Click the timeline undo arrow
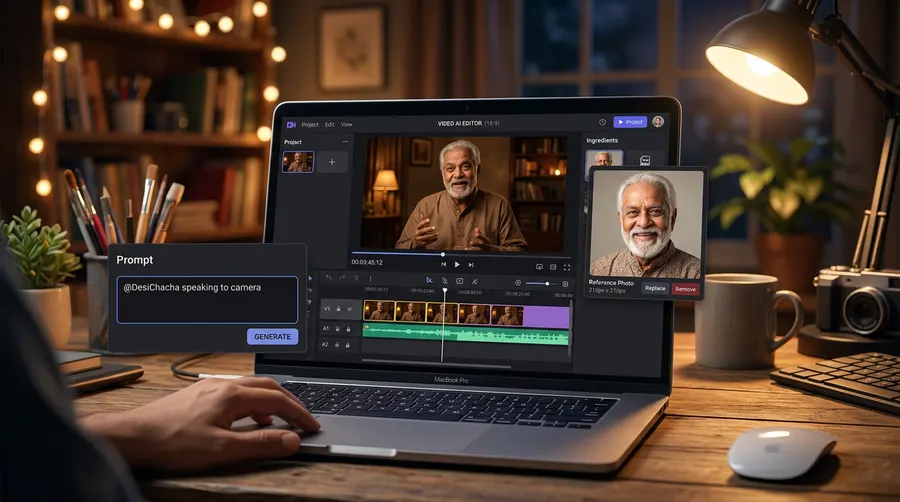 328,278
